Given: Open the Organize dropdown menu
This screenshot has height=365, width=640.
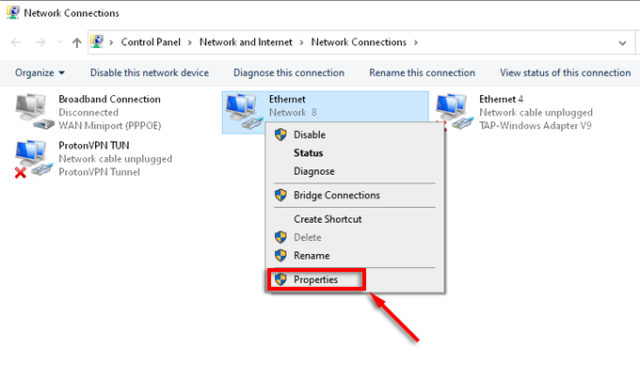Looking at the screenshot, I should coord(40,73).
